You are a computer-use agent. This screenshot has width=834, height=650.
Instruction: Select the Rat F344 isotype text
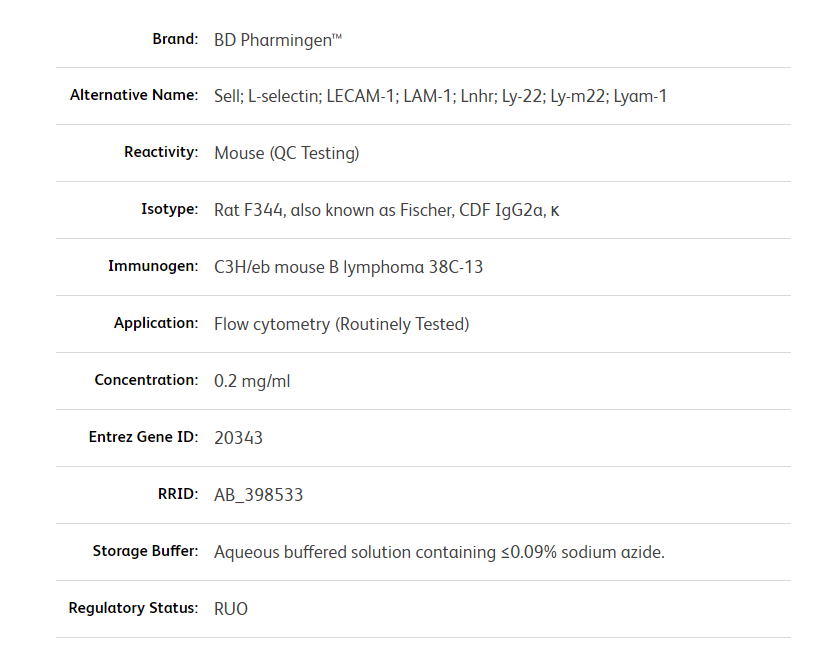pos(386,210)
